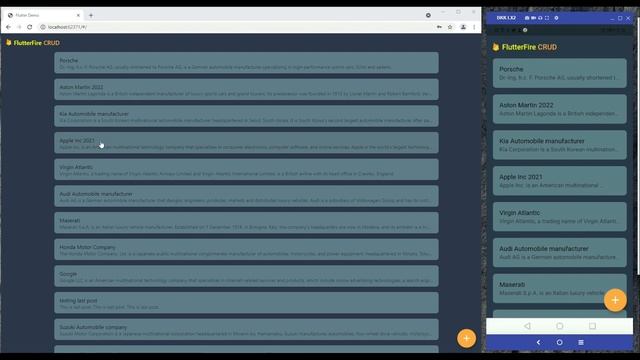Tap the Virgin Atlantic card in emulator
This screenshot has height=360, width=640.
(x=560, y=217)
